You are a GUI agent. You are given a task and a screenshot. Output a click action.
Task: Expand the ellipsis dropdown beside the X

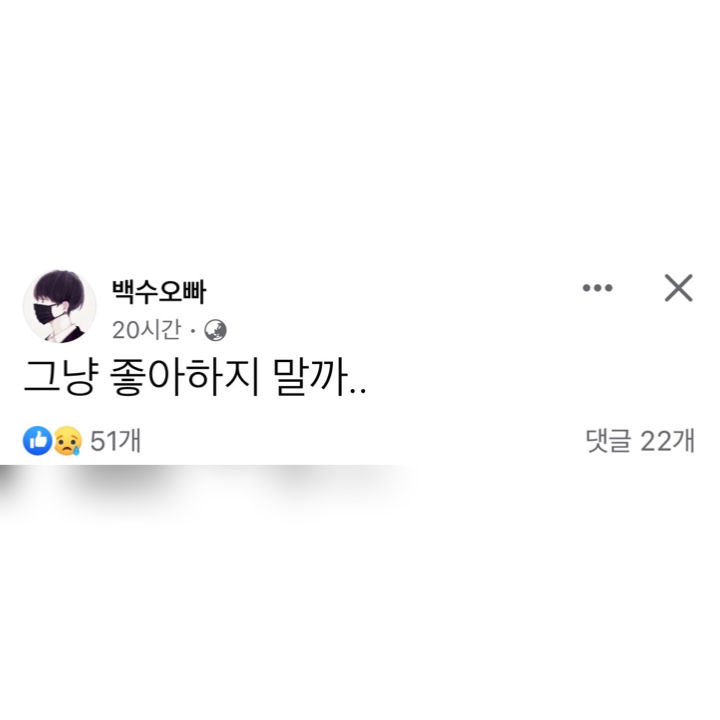597,288
